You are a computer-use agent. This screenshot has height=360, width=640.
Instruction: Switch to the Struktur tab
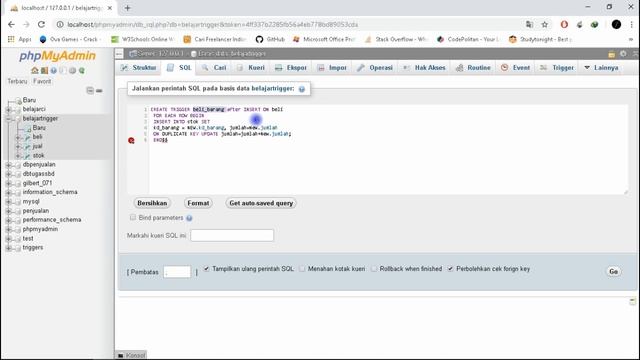[x=139, y=68]
